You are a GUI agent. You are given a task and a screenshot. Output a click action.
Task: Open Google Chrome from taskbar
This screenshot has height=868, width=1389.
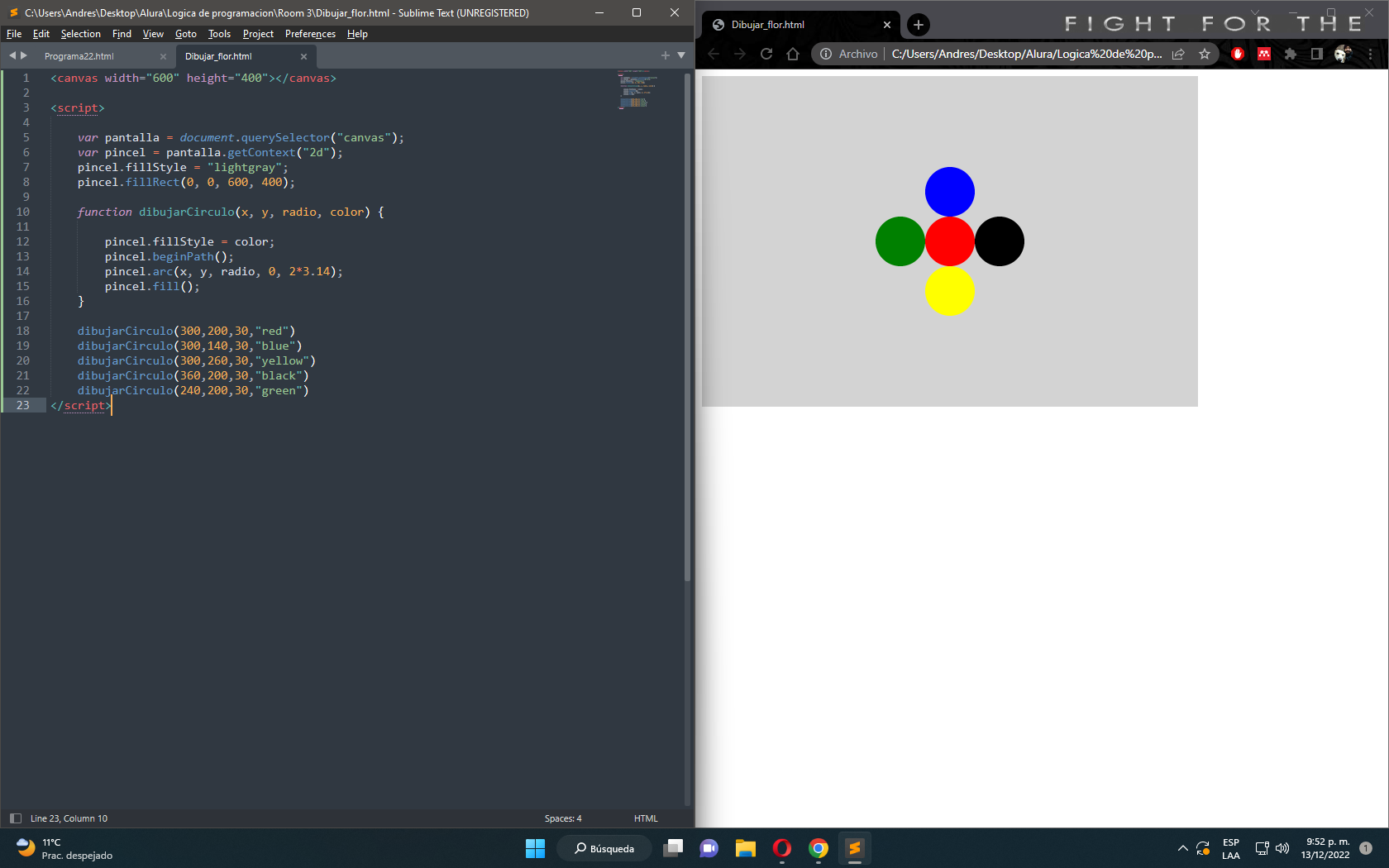pyautogui.click(x=819, y=848)
